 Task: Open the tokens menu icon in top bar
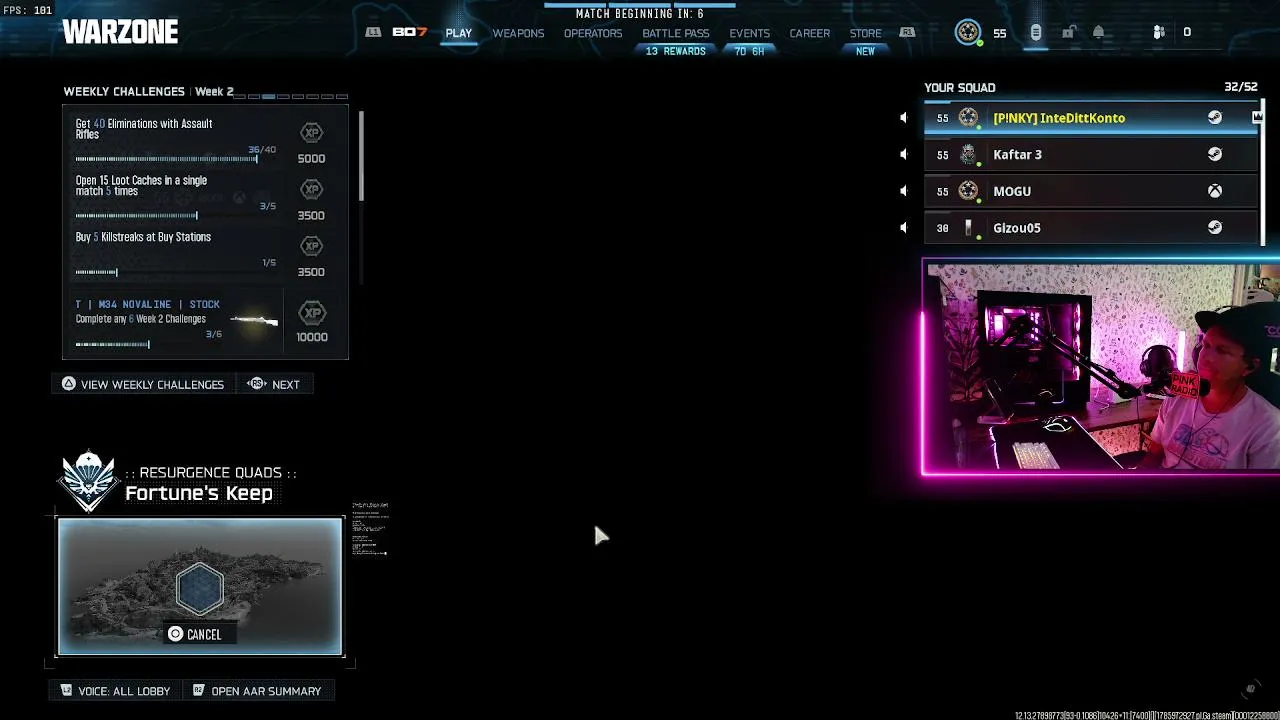pos(1036,32)
